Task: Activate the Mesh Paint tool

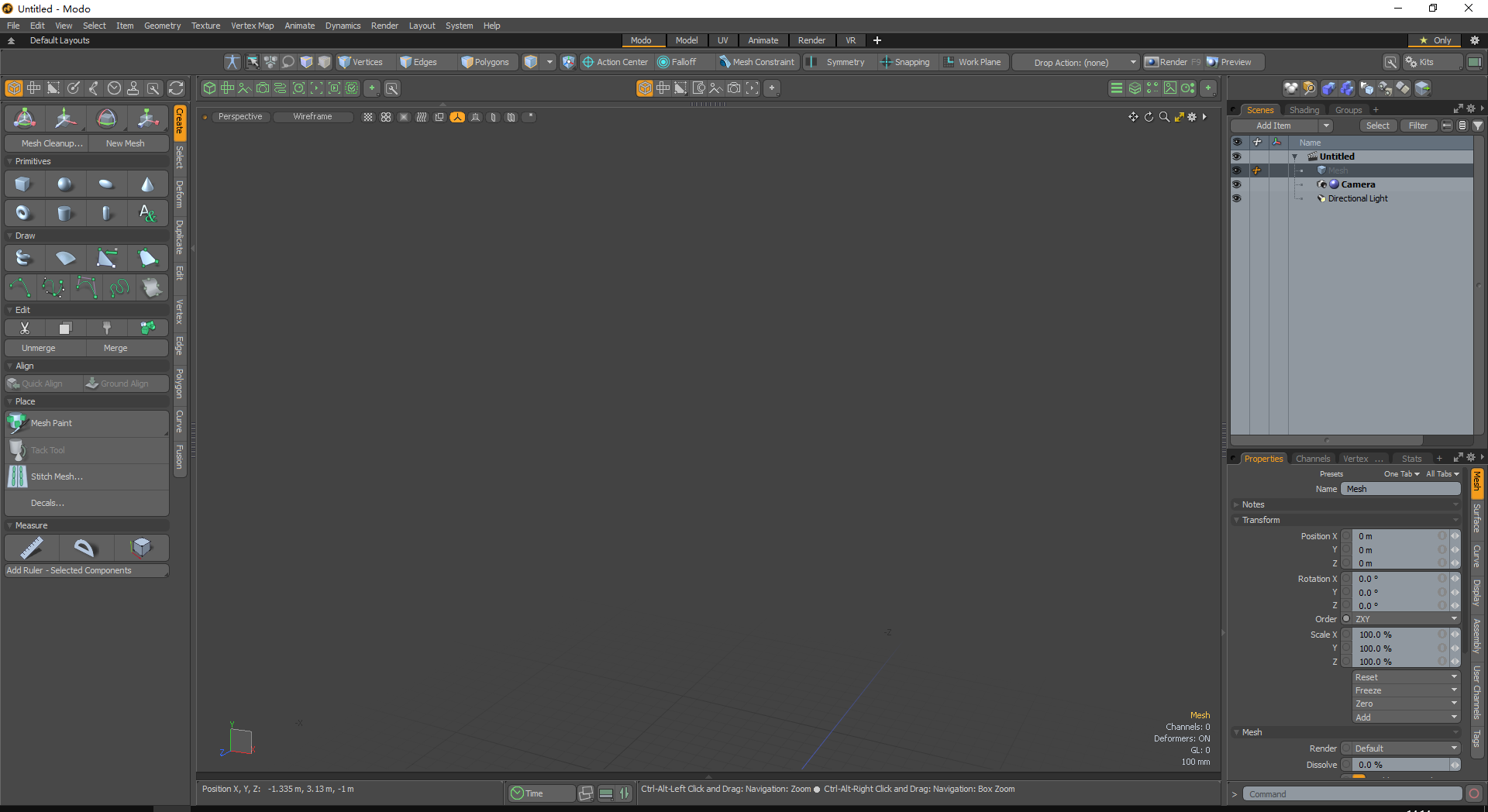Action: (50, 423)
